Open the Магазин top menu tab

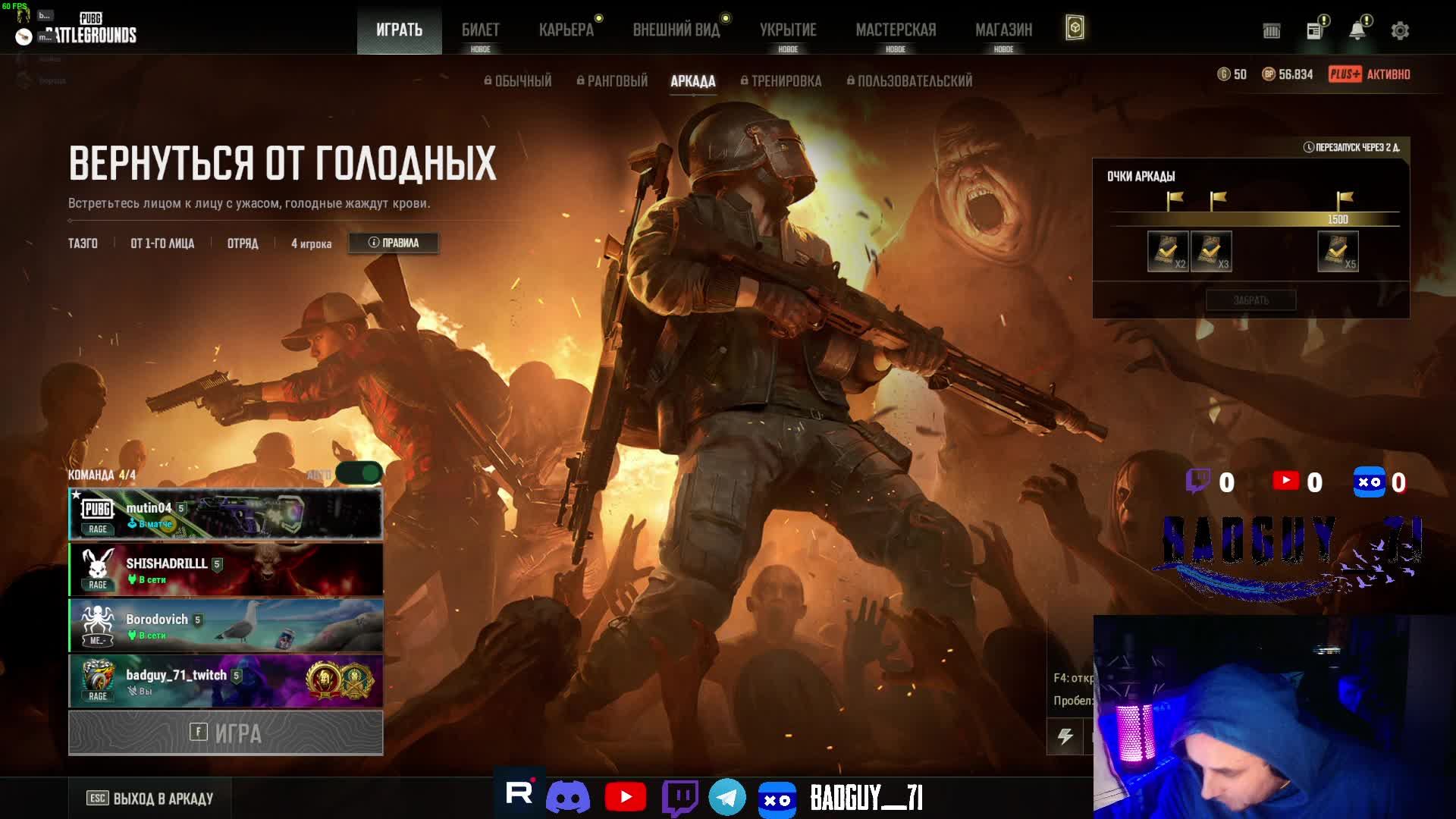click(1003, 30)
